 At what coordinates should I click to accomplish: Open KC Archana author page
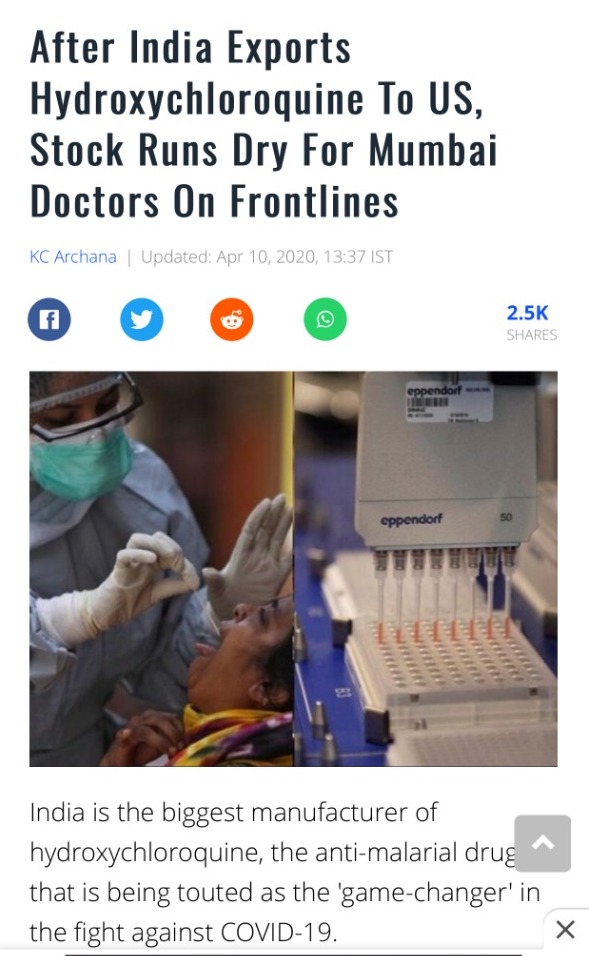click(x=73, y=257)
